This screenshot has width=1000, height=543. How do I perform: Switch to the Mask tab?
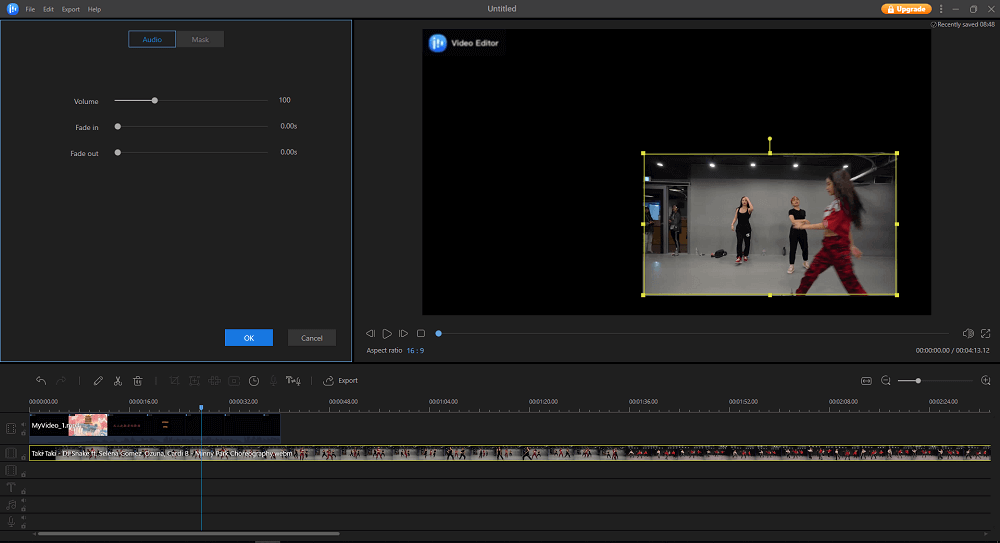coord(200,40)
